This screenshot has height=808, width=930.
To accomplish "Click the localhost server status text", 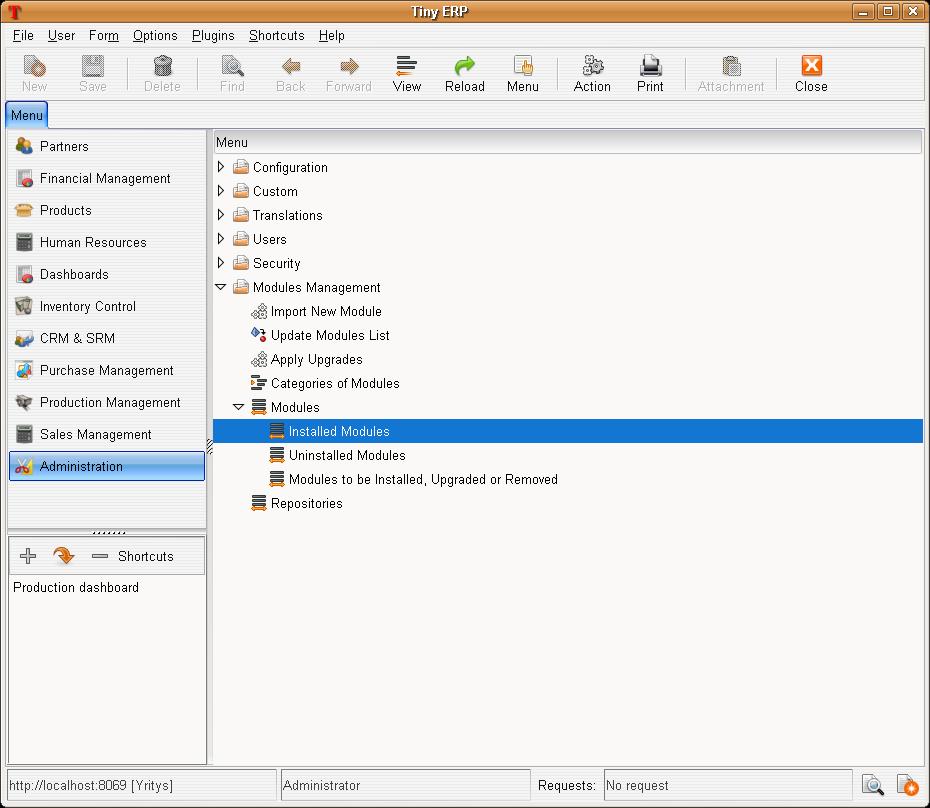I will point(91,785).
